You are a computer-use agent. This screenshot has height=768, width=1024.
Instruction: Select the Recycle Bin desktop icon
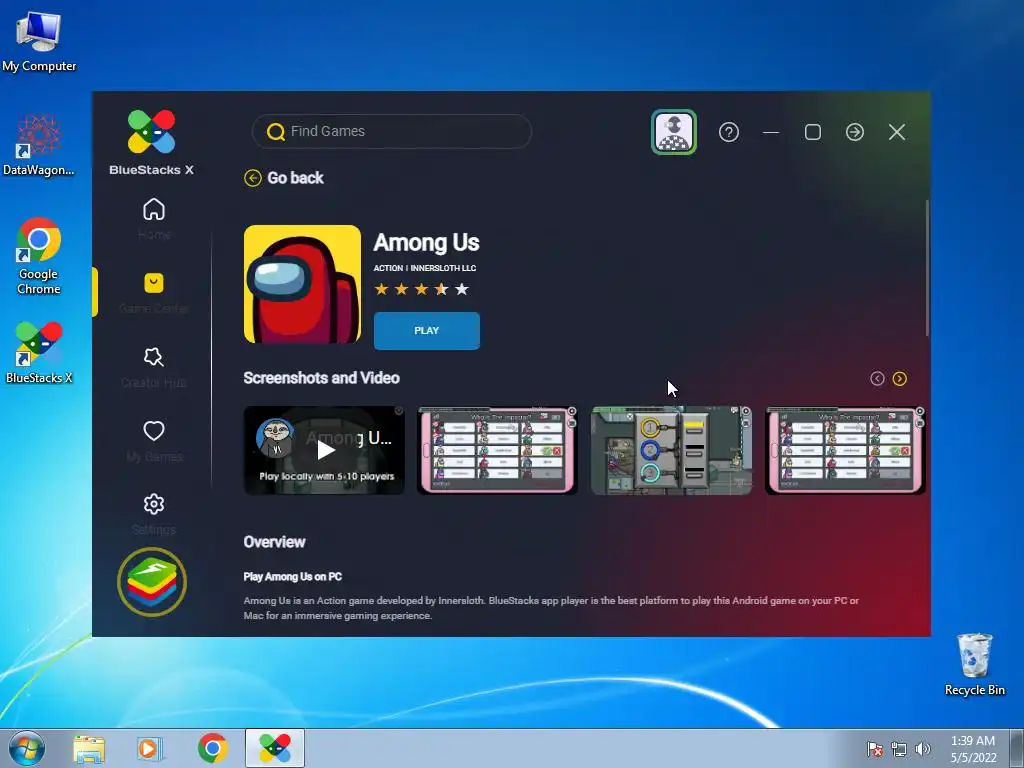(x=974, y=665)
